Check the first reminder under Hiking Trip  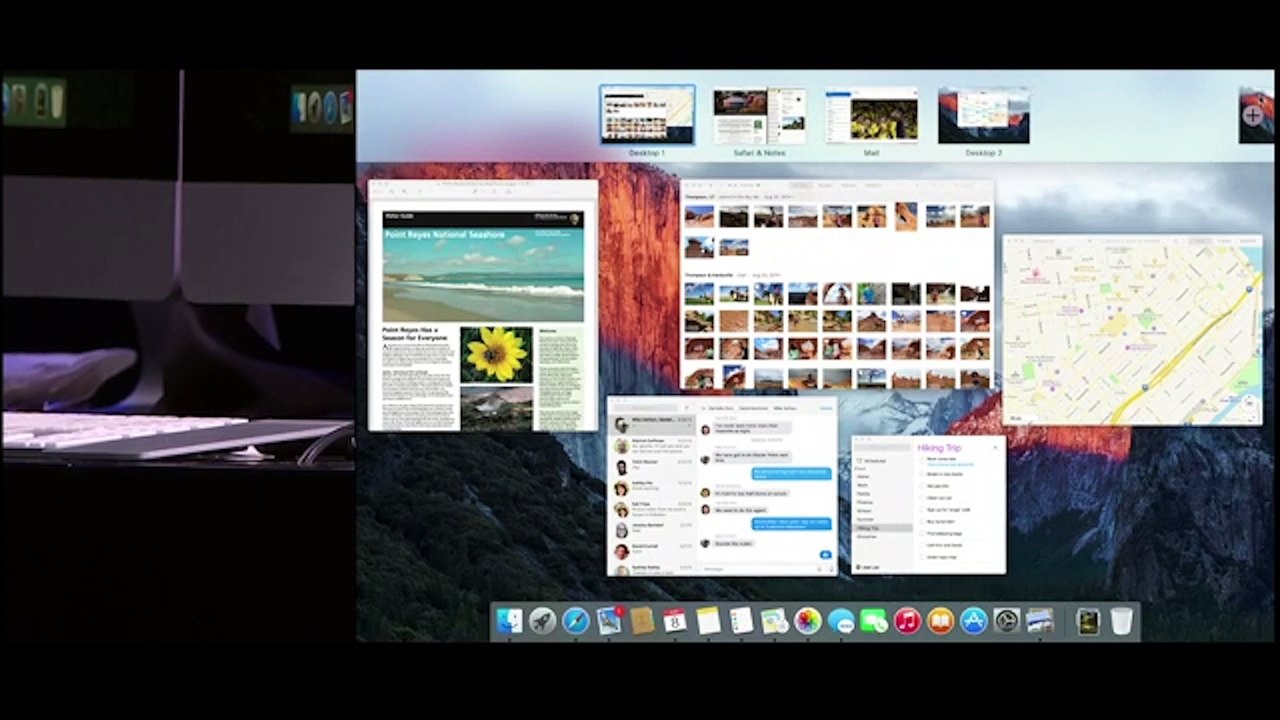click(x=923, y=461)
